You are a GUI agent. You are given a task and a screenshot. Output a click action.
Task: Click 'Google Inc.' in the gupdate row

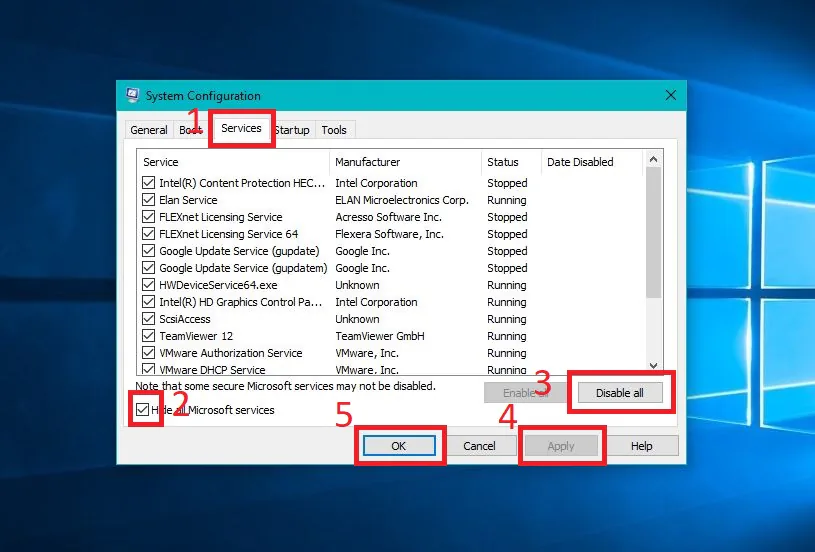pyautogui.click(x=362, y=251)
